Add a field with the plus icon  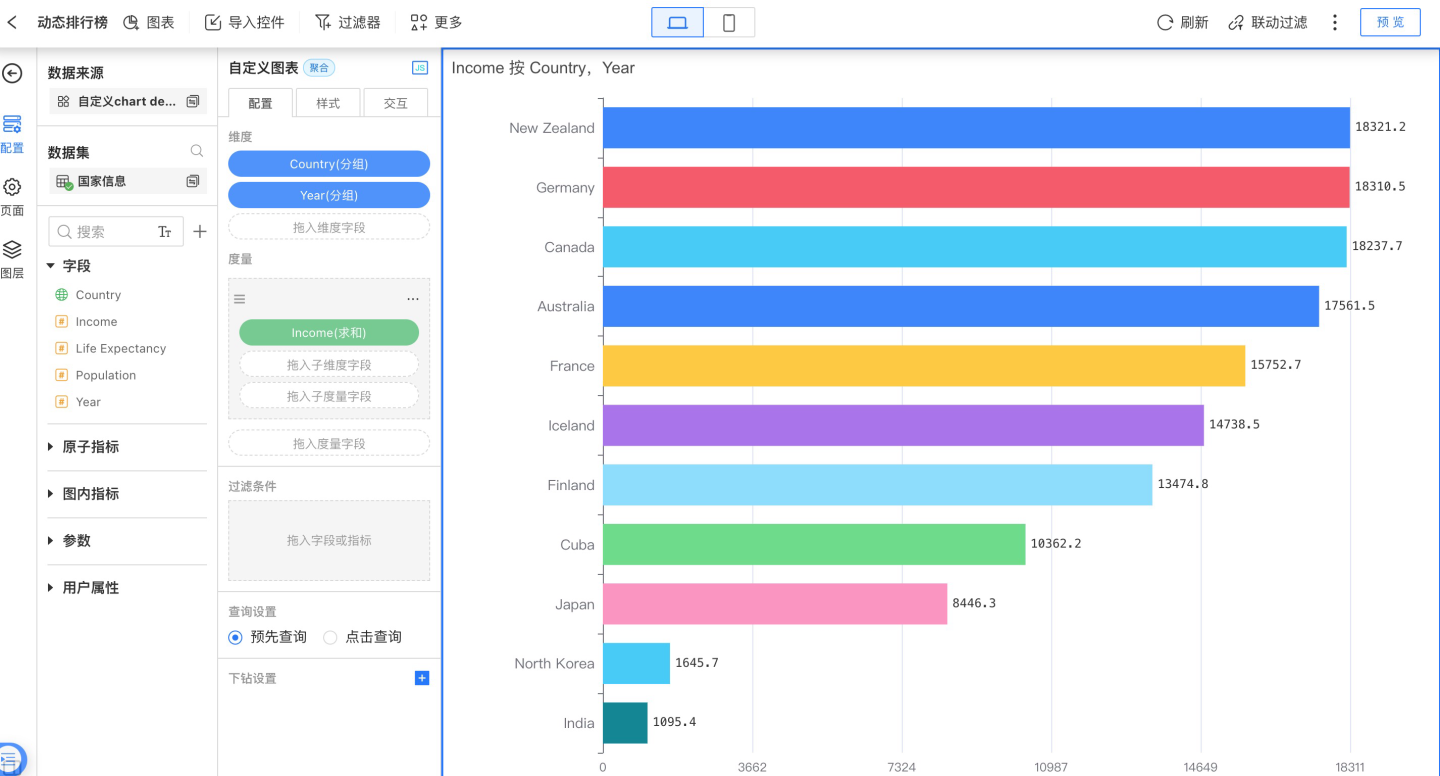pos(200,232)
